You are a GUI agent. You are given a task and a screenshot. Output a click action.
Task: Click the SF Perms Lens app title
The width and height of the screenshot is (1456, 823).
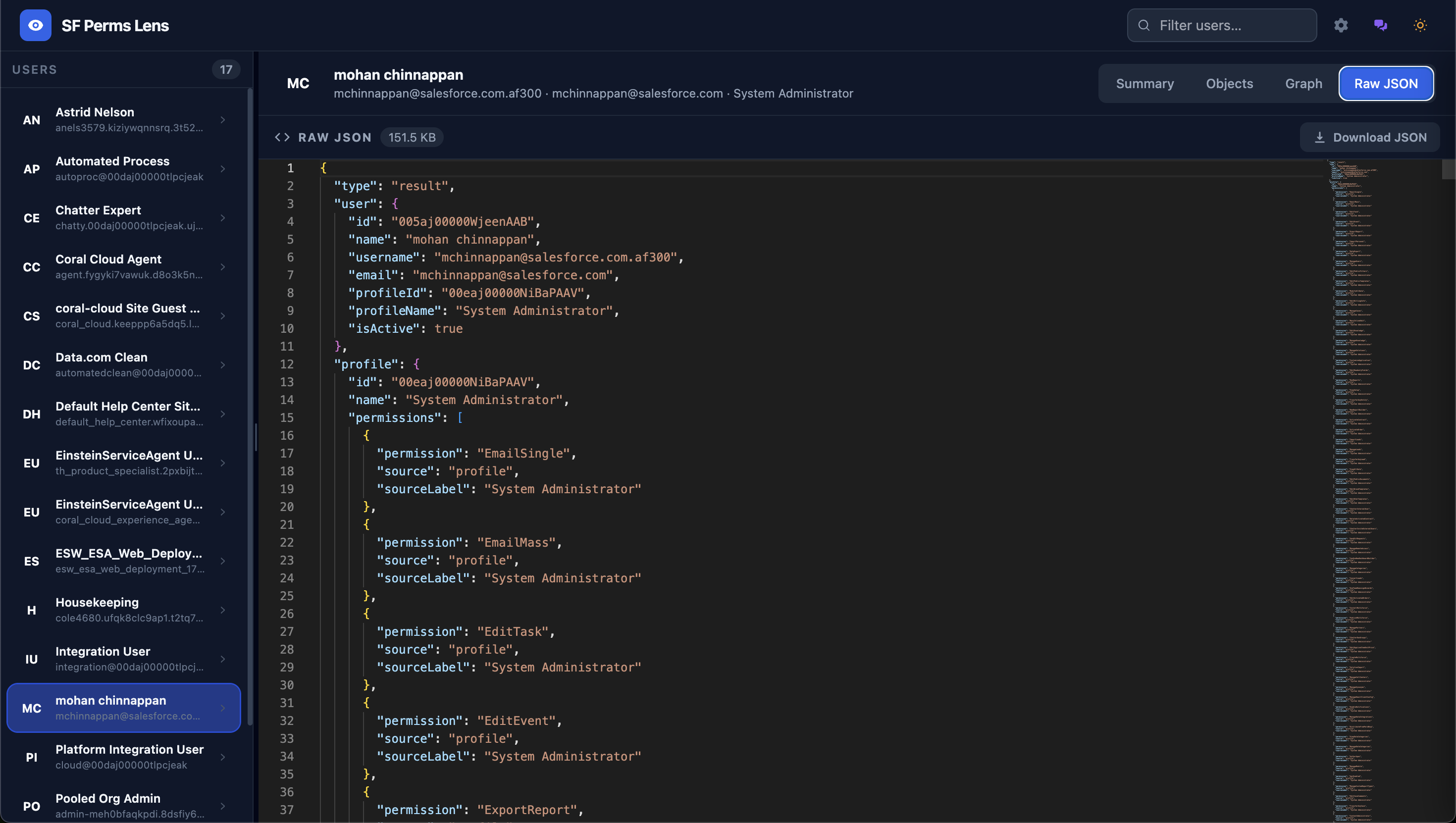click(x=115, y=25)
